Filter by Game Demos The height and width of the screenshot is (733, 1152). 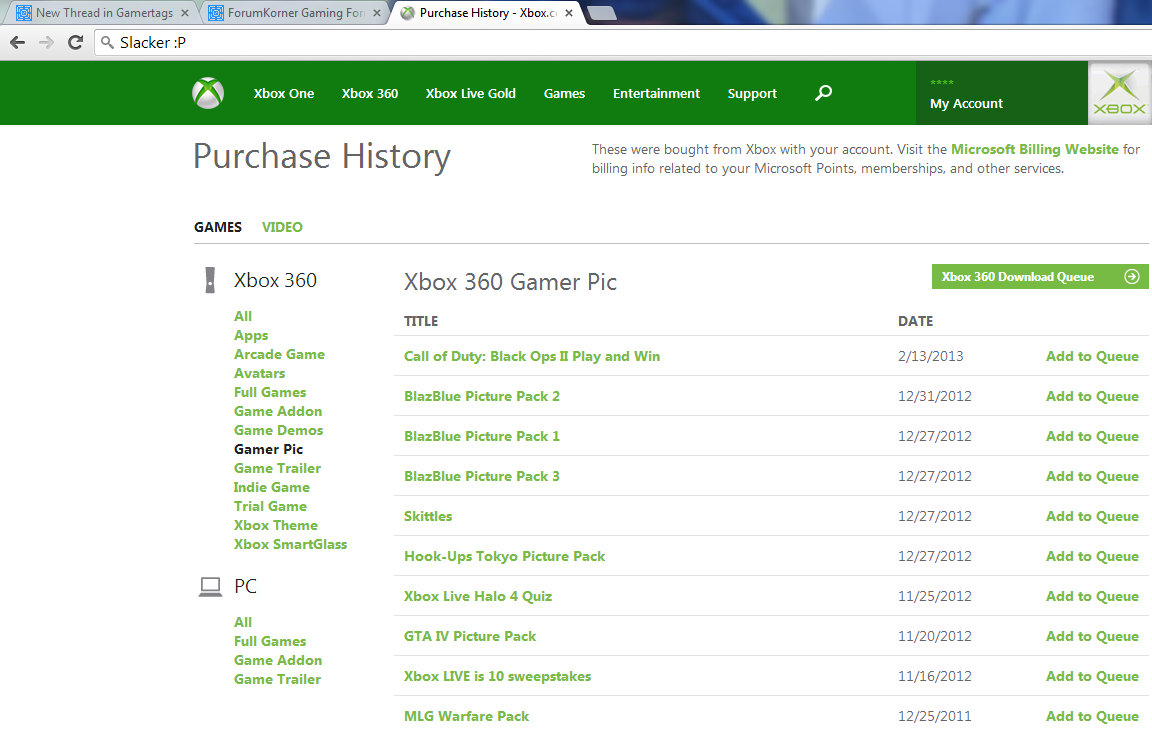(x=278, y=430)
